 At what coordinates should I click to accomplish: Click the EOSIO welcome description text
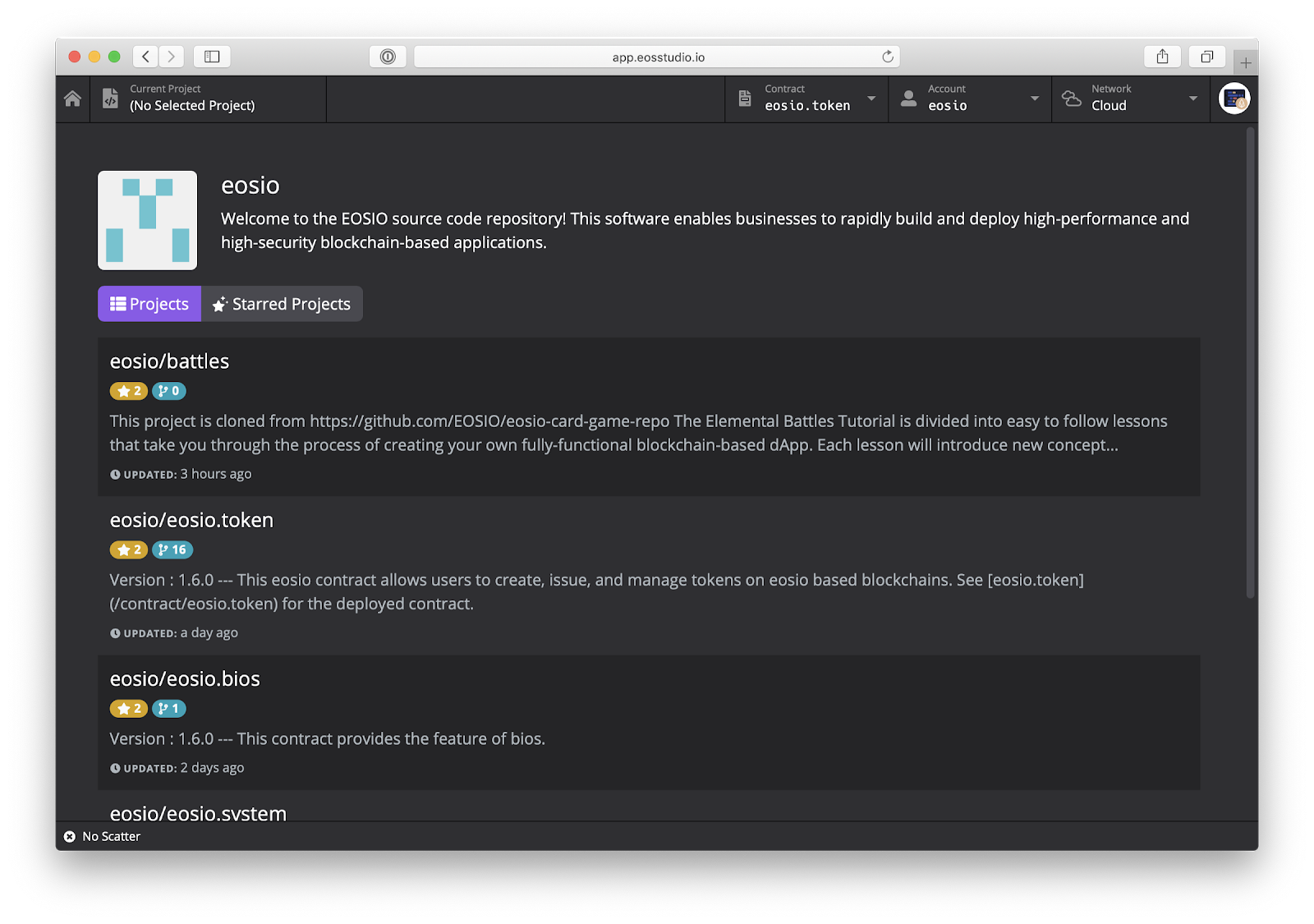click(705, 231)
